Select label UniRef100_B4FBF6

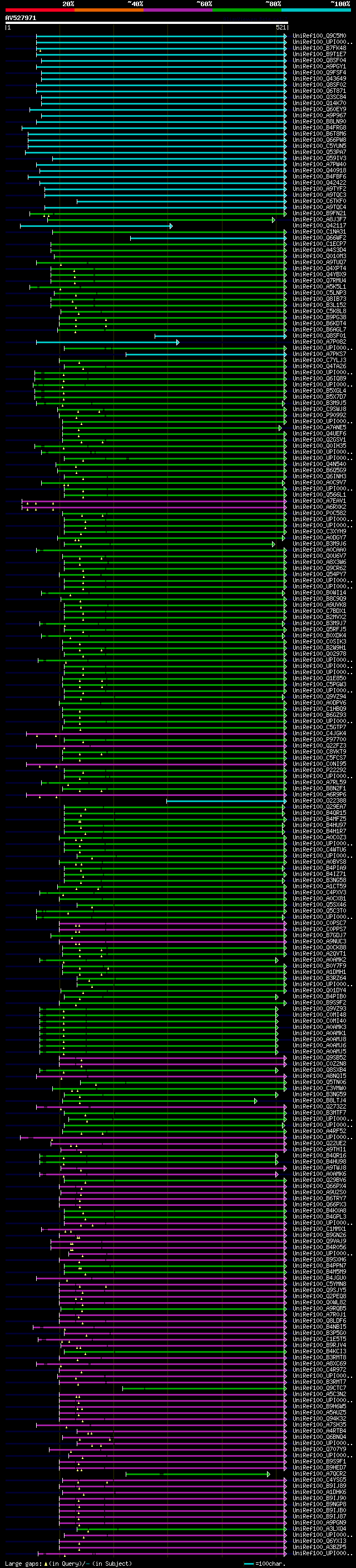click(319, 176)
